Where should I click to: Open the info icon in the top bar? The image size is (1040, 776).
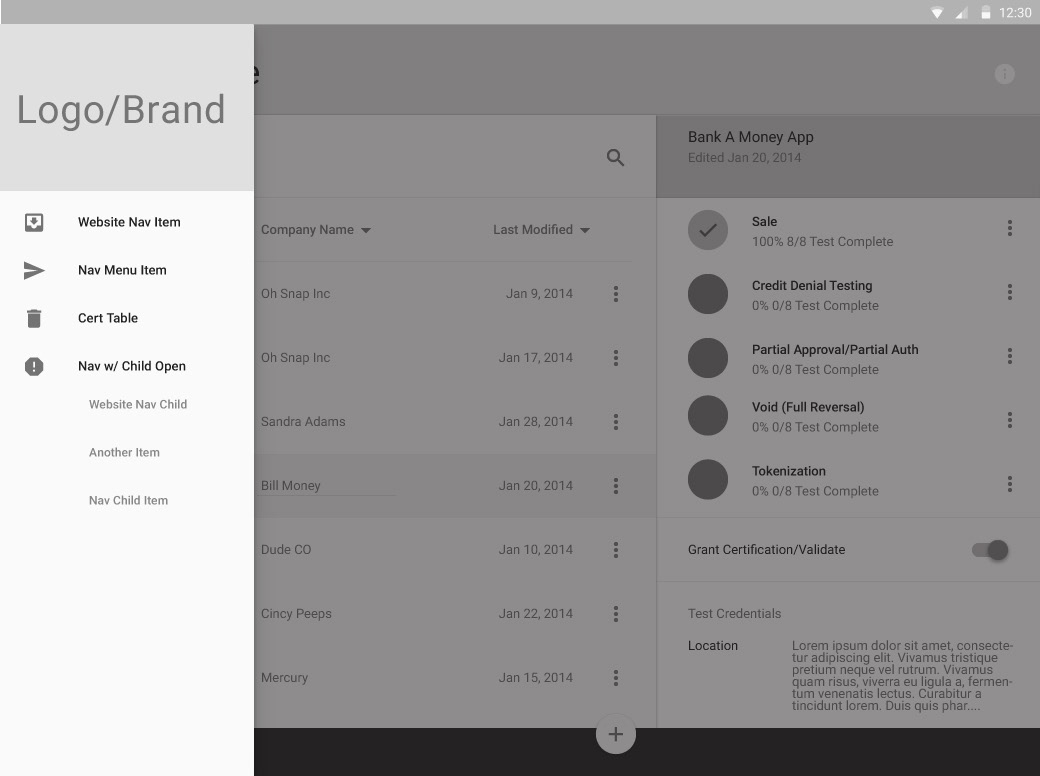[x=1004, y=74]
